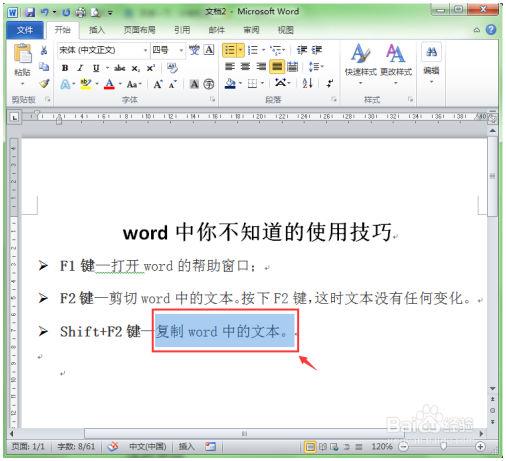Viewport: 506px width, 461px height.
Task: Click the Decrease Indent icon
Action: [302, 50]
